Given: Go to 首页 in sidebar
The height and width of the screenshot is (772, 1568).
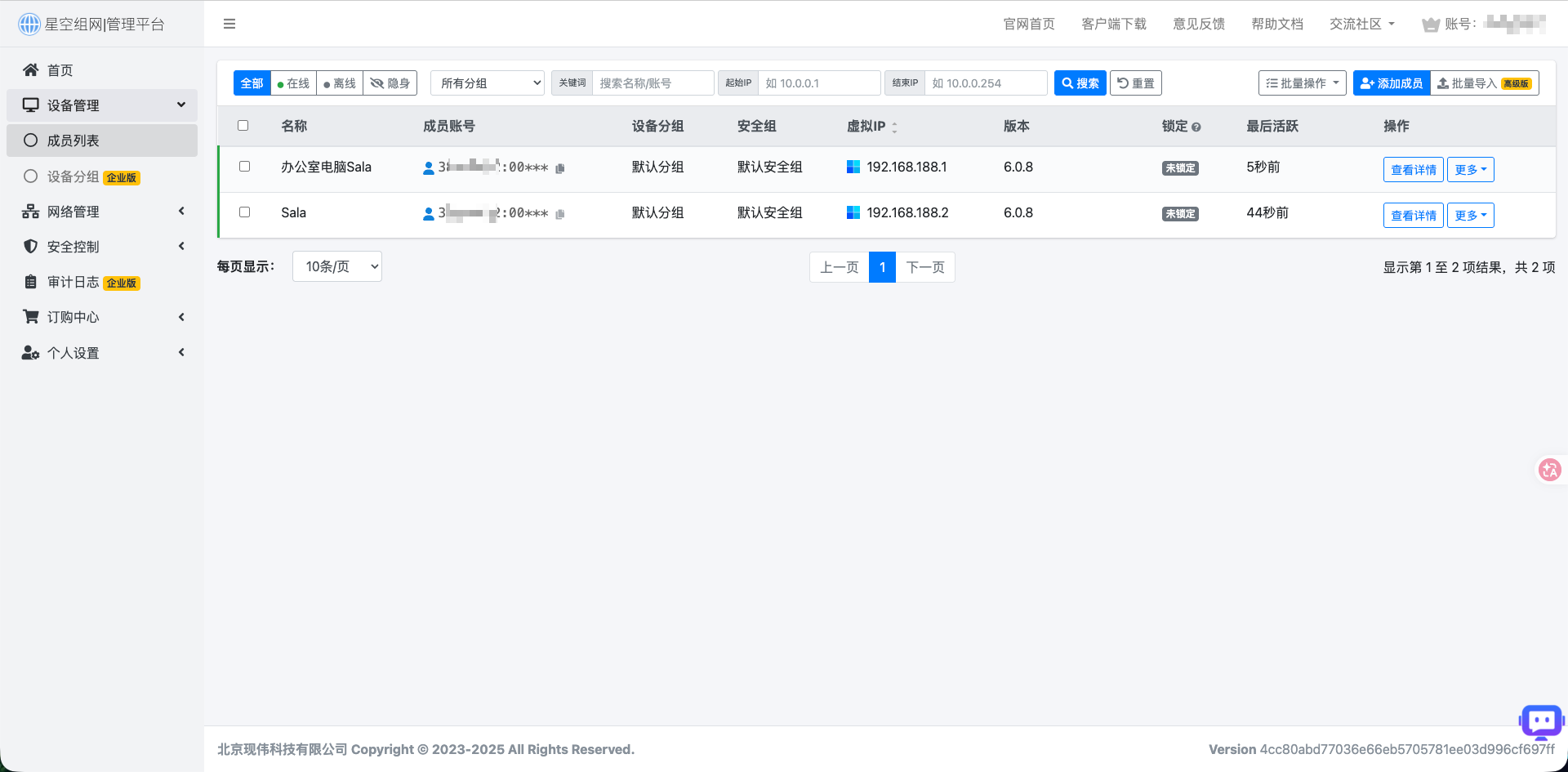Looking at the screenshot, I should [x=102, y=70].
